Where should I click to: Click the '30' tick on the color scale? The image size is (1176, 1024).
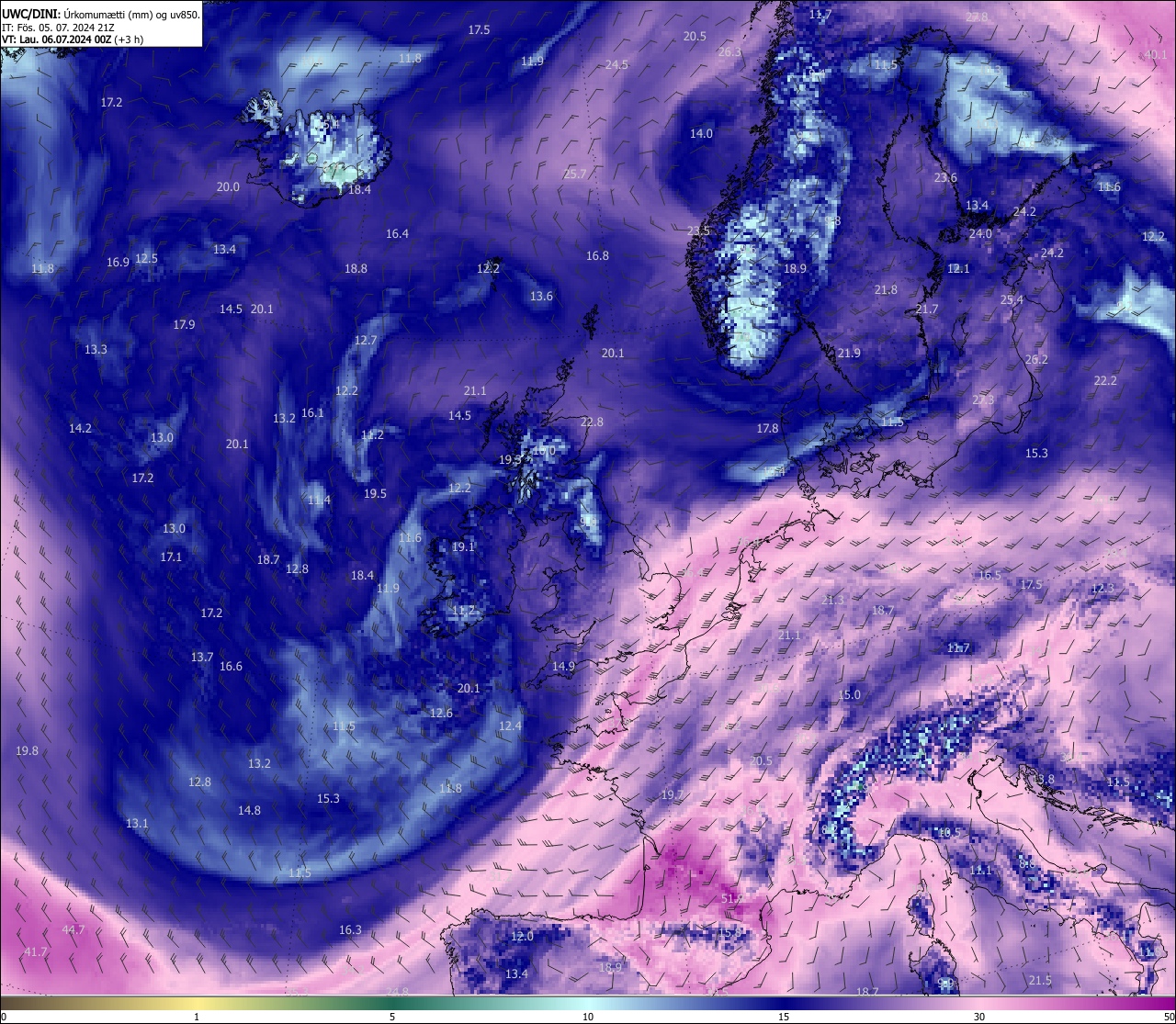[979, 1017]
